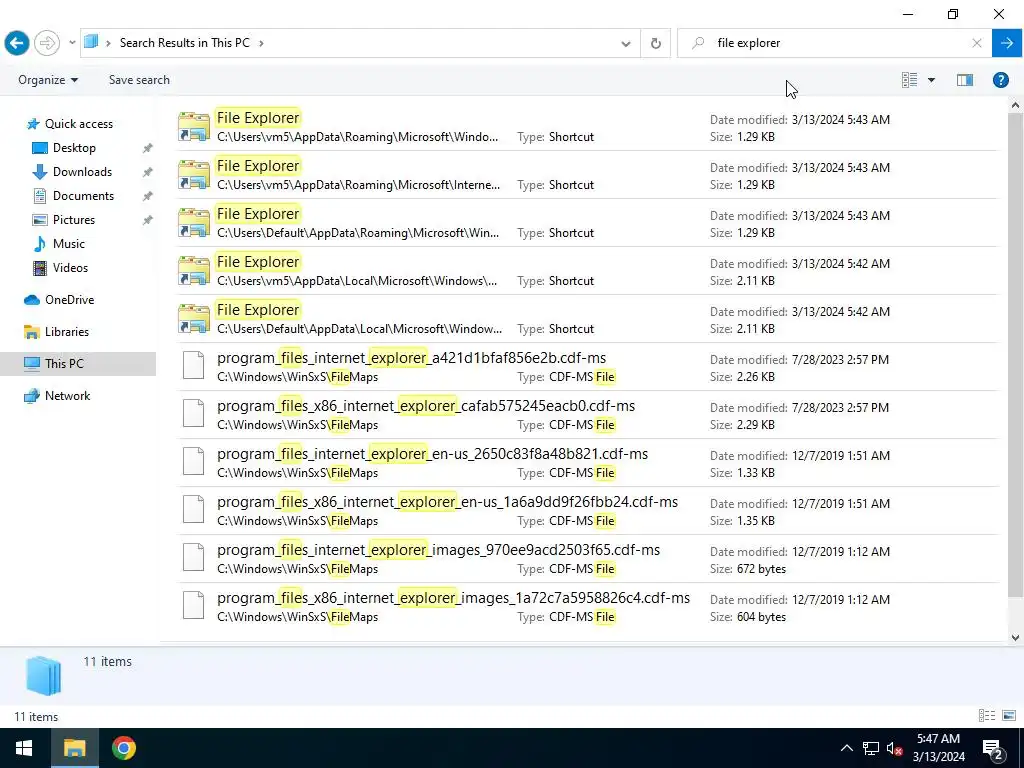Click the computer icon in the address bar

(x=91, y=42)
